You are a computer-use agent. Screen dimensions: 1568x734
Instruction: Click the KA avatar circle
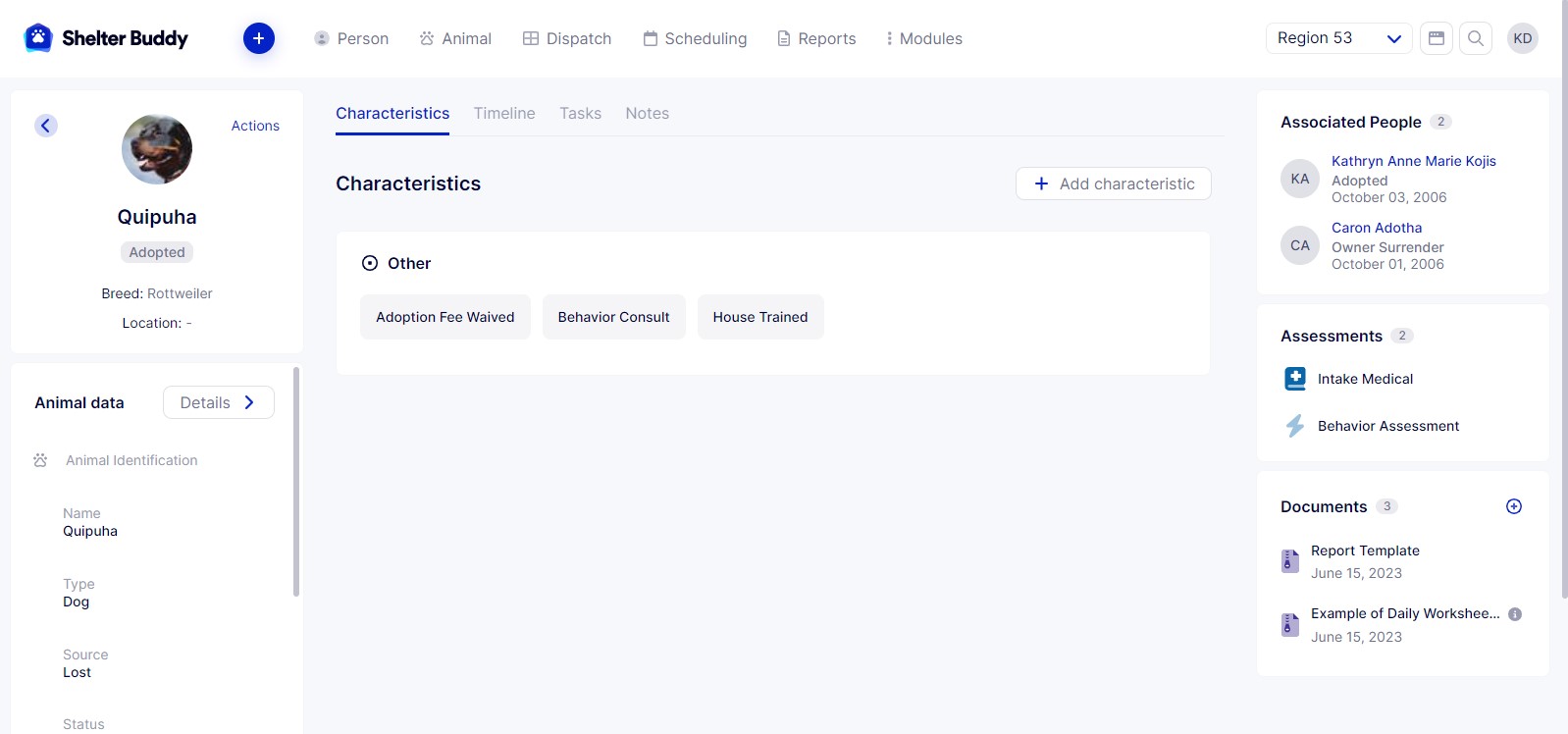pos(1300,179)
